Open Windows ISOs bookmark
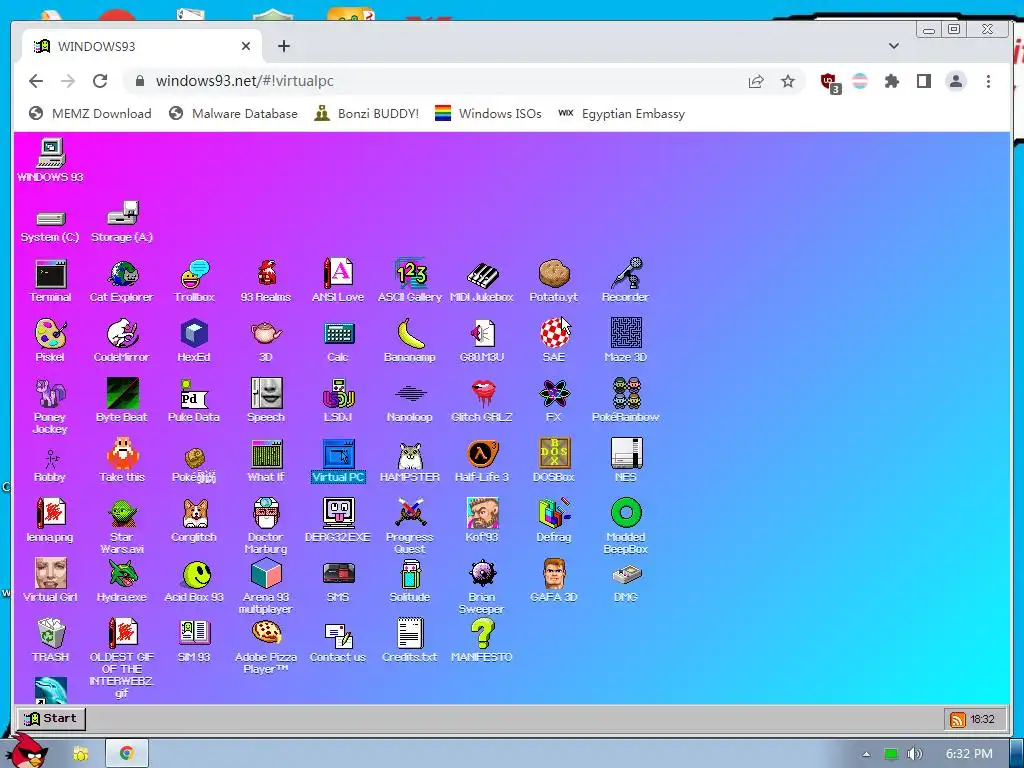Image resolution: width=1024 pixels, height=768 pixels. point(488,114)
